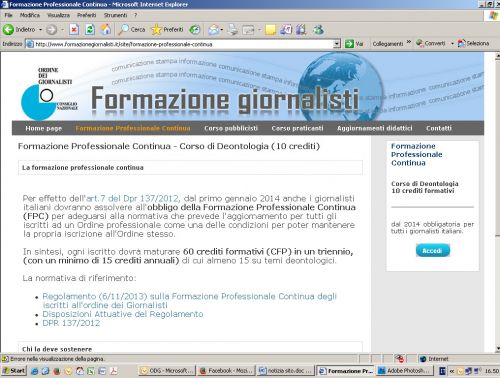Expand the Indietro history dropdown arrow
The image size is (500, 378).
point(40,30)
